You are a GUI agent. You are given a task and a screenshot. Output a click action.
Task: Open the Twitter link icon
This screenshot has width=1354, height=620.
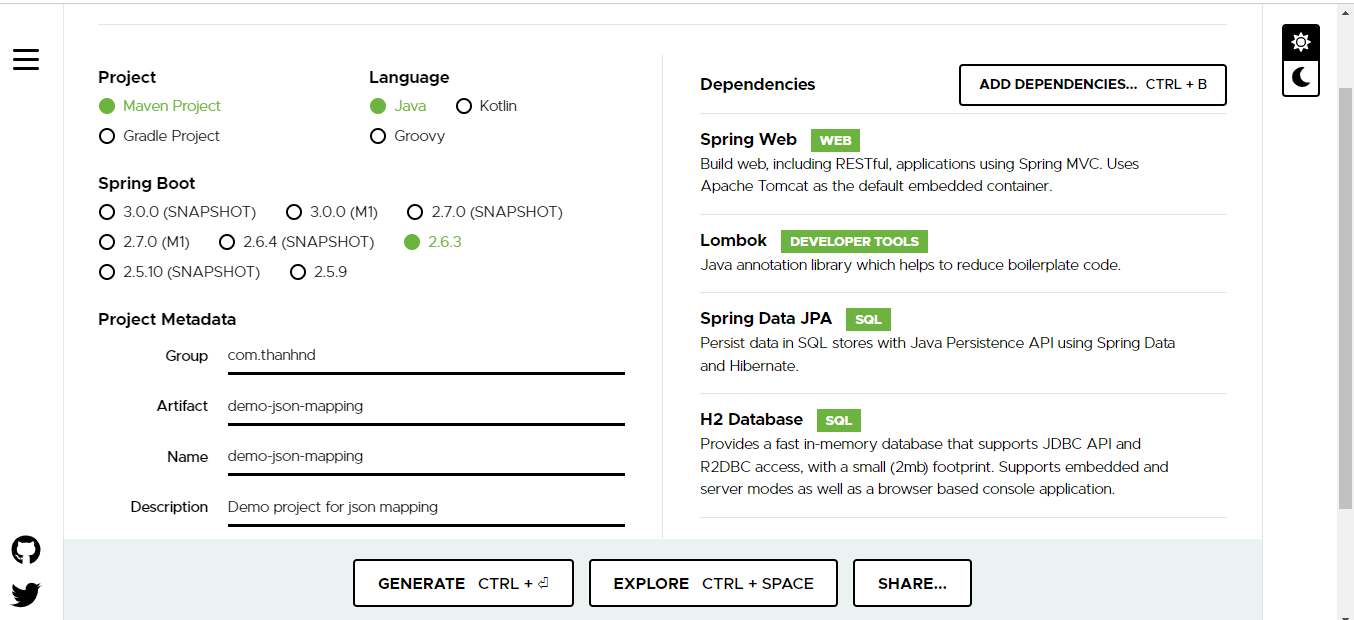coord(26,595)
